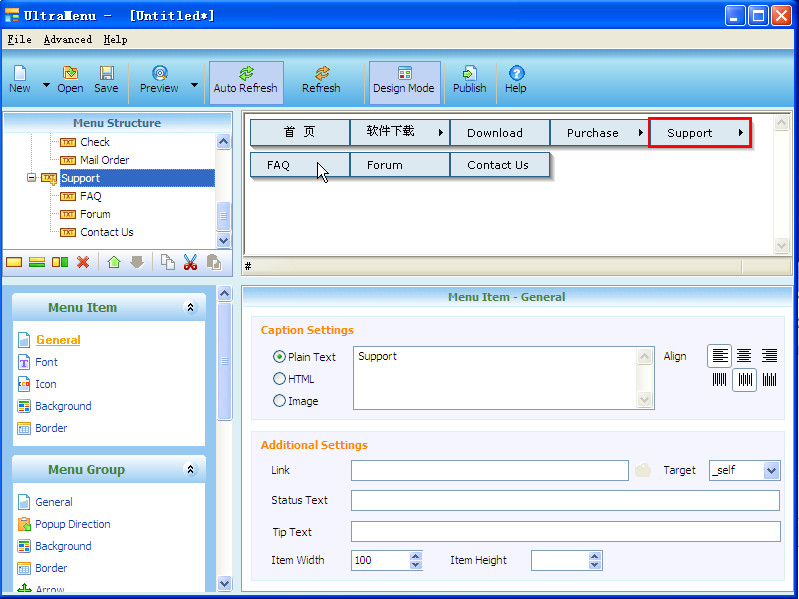Open the Help menu in menu bar
Screen dimensions: 799x599
(x=115, y=39)
